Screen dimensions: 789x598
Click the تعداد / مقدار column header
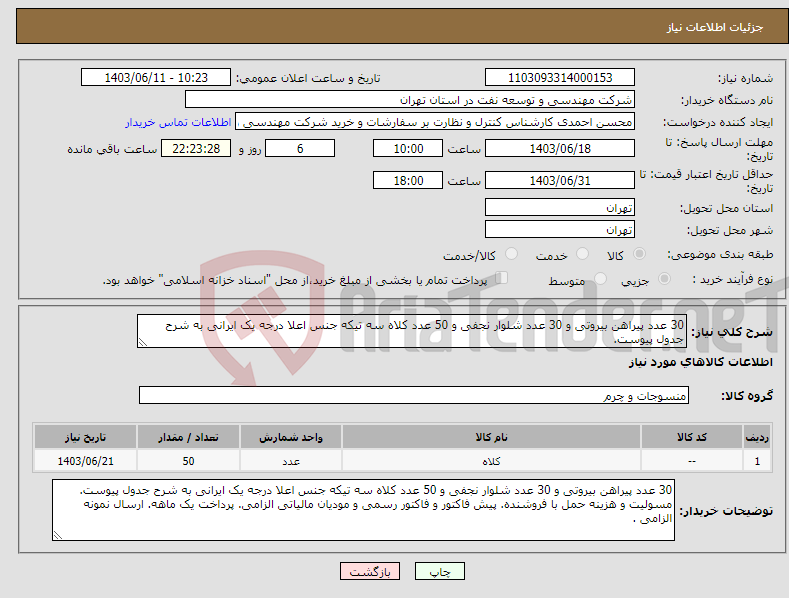pyautogui.click(x=188, y=437)
